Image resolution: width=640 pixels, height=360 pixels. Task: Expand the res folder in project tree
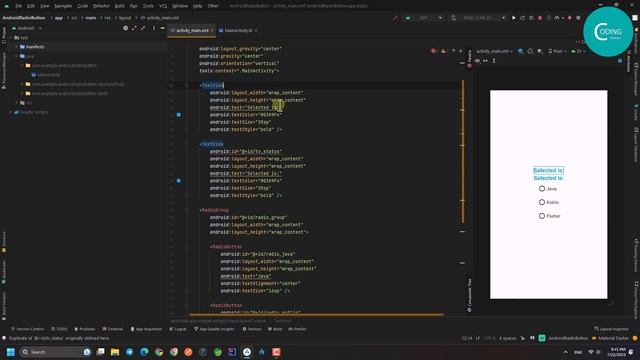tap(17, 103)
